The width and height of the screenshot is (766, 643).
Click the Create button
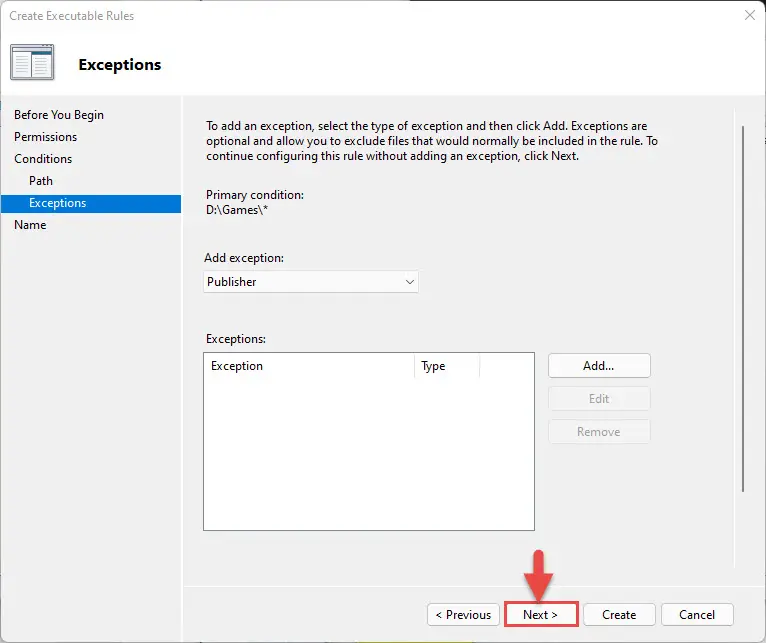tap(619, 614)
